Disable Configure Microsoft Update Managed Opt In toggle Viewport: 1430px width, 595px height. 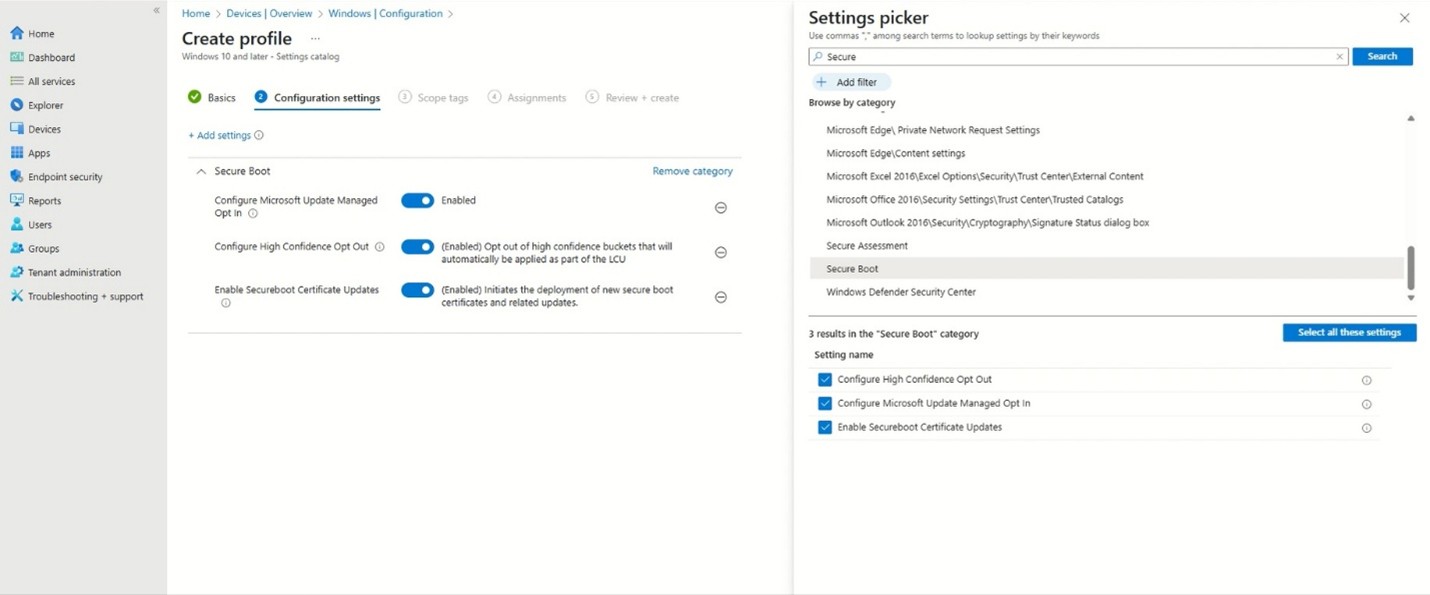coord(417,200)
